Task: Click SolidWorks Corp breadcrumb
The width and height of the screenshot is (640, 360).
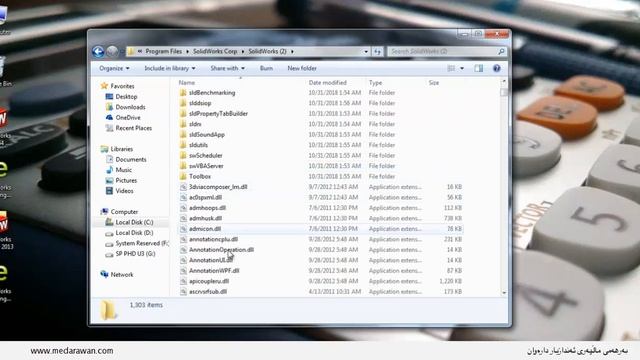Action: [x=215, y=51]
